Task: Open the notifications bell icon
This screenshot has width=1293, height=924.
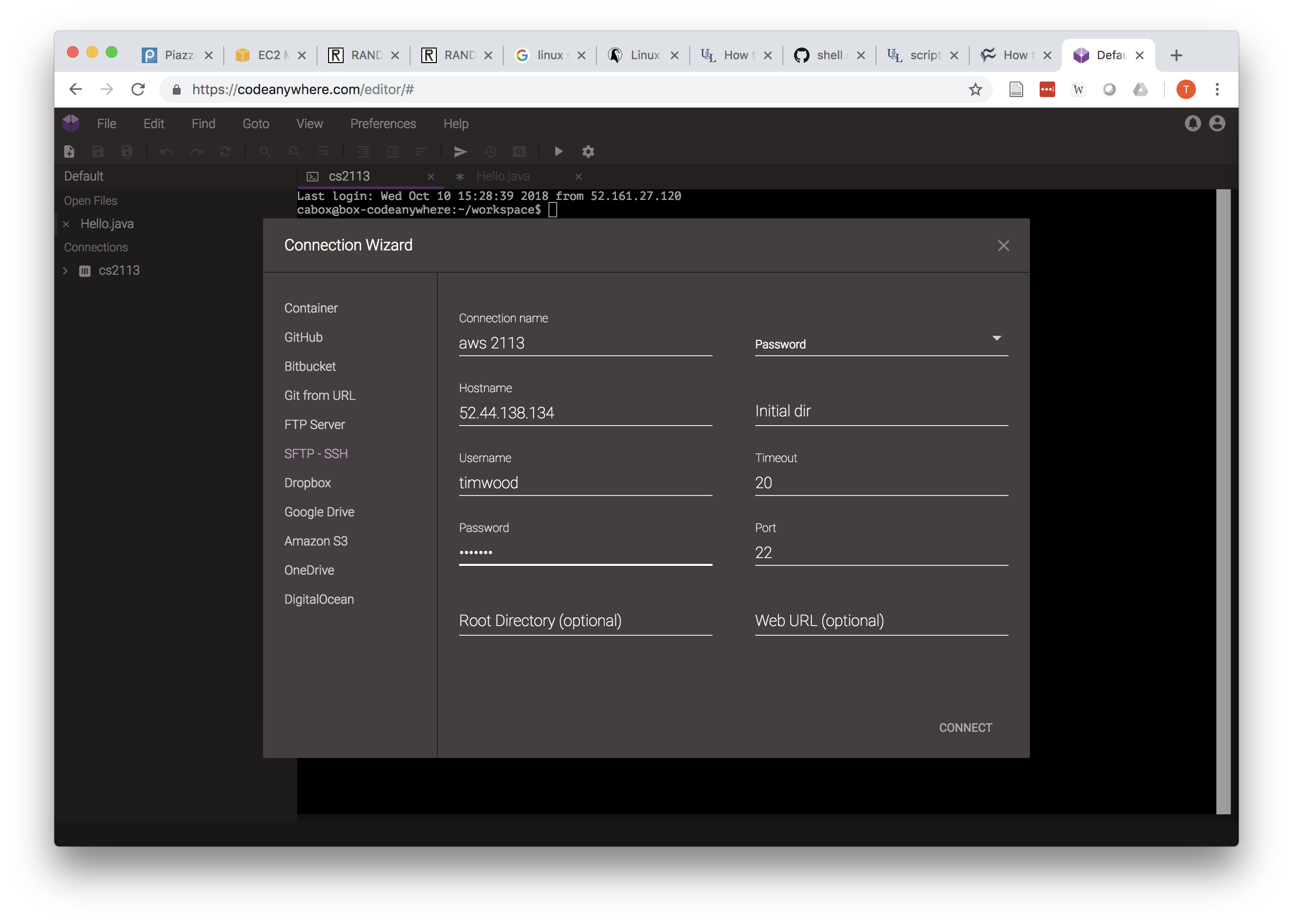Action: tap(1192, 123)
